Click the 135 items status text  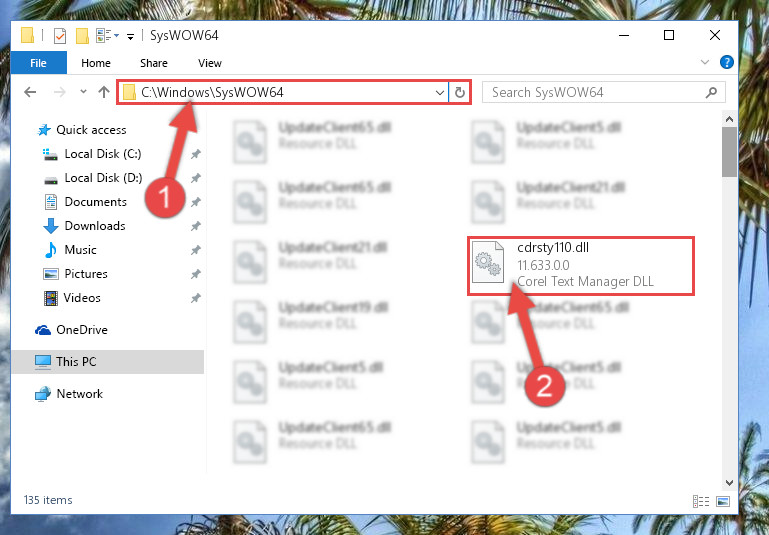[x=48, y=500]
